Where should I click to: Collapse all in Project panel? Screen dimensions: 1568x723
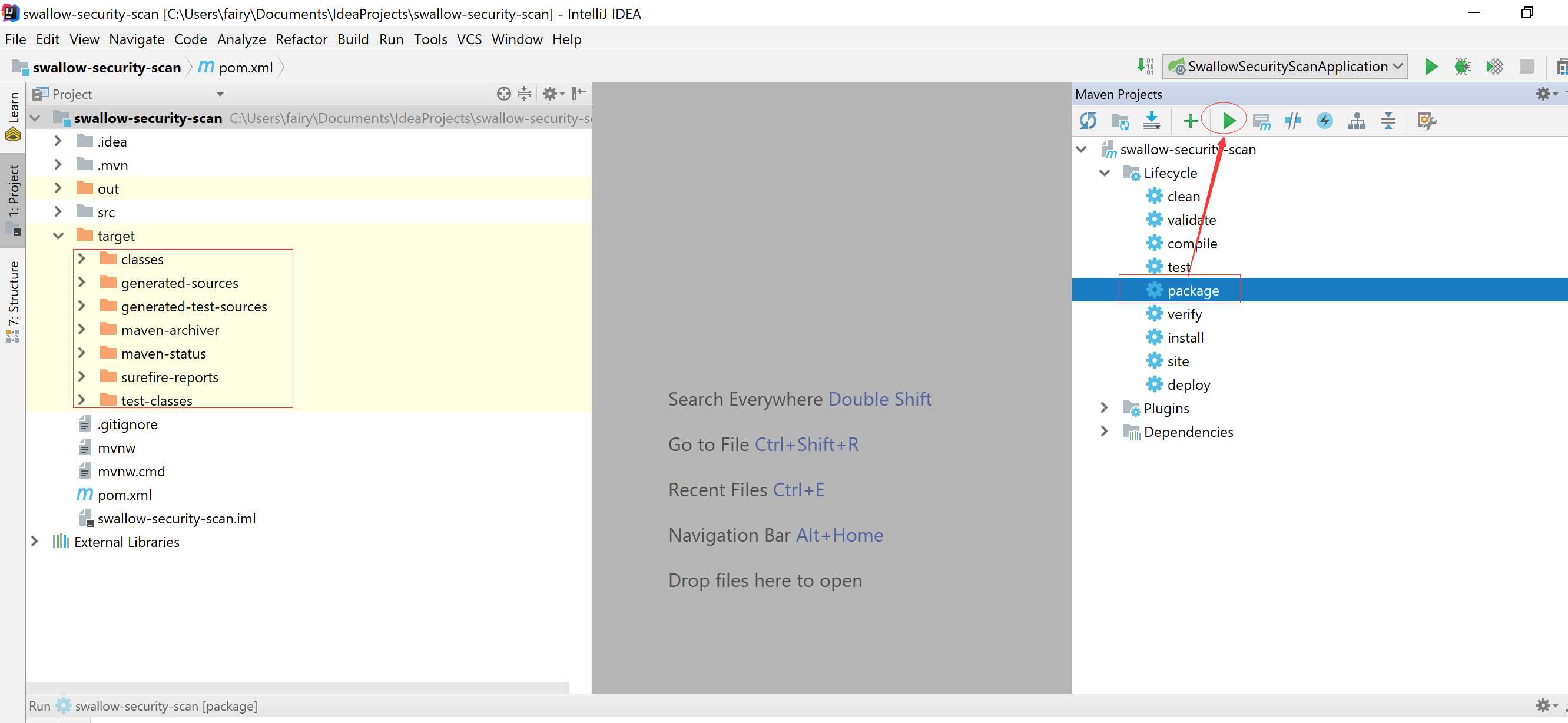(x=523, y=94)
